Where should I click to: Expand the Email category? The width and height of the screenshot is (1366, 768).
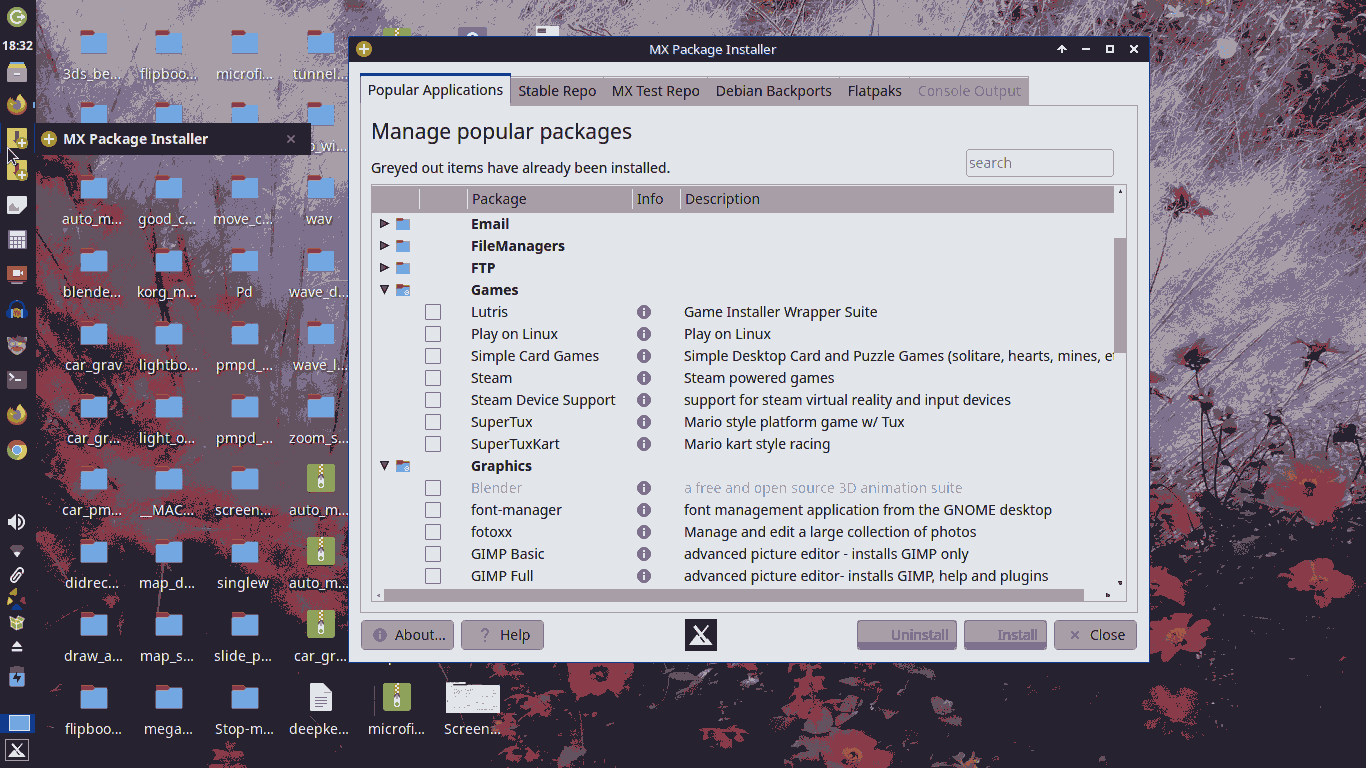[385, 224]
